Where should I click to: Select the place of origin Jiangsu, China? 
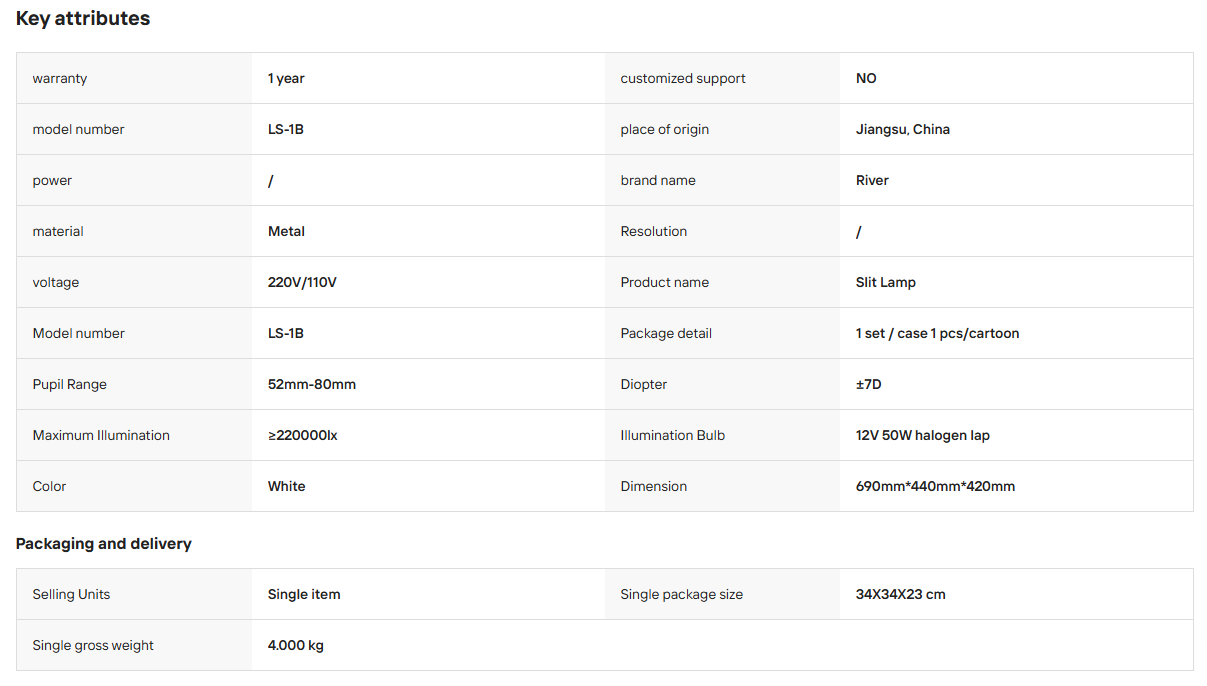903,129
